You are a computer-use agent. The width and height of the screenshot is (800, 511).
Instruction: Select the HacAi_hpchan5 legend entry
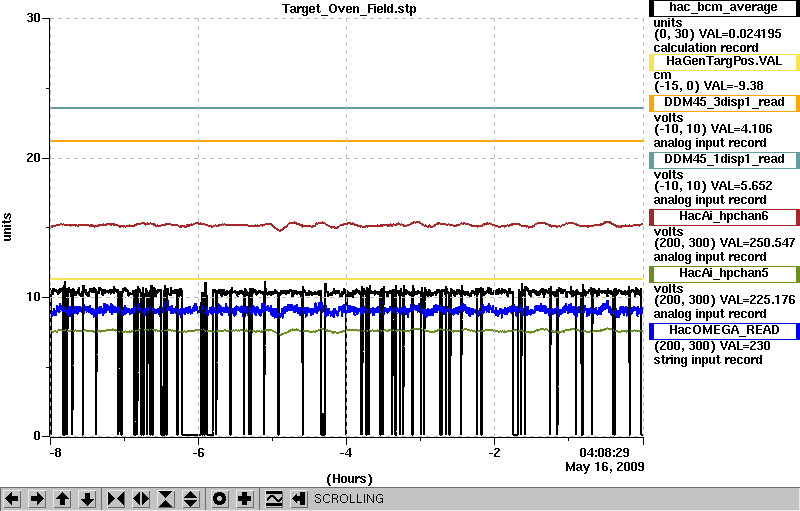click(724, 274)
